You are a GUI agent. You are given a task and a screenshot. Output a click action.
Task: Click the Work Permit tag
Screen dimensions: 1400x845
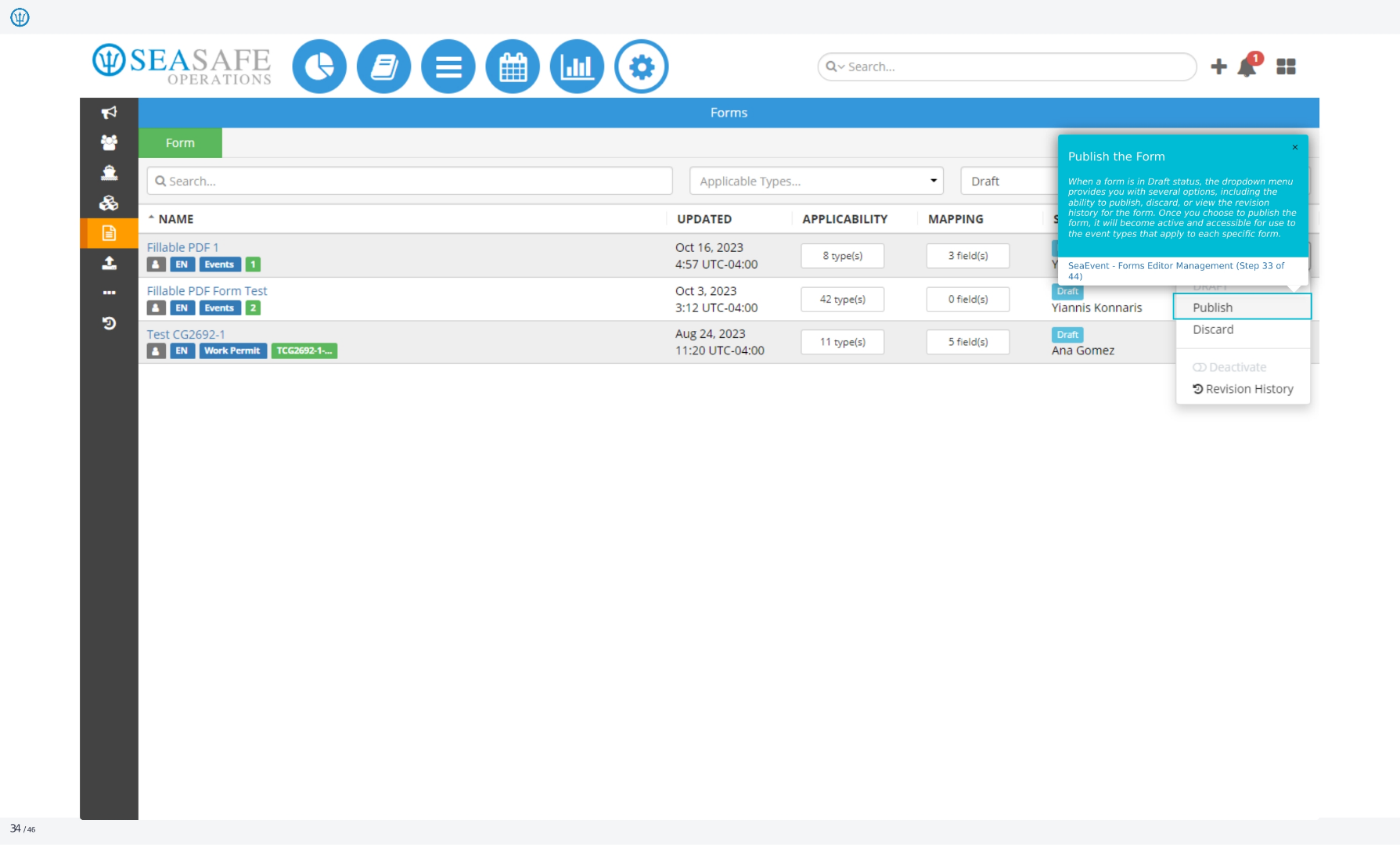pos(232,351)
